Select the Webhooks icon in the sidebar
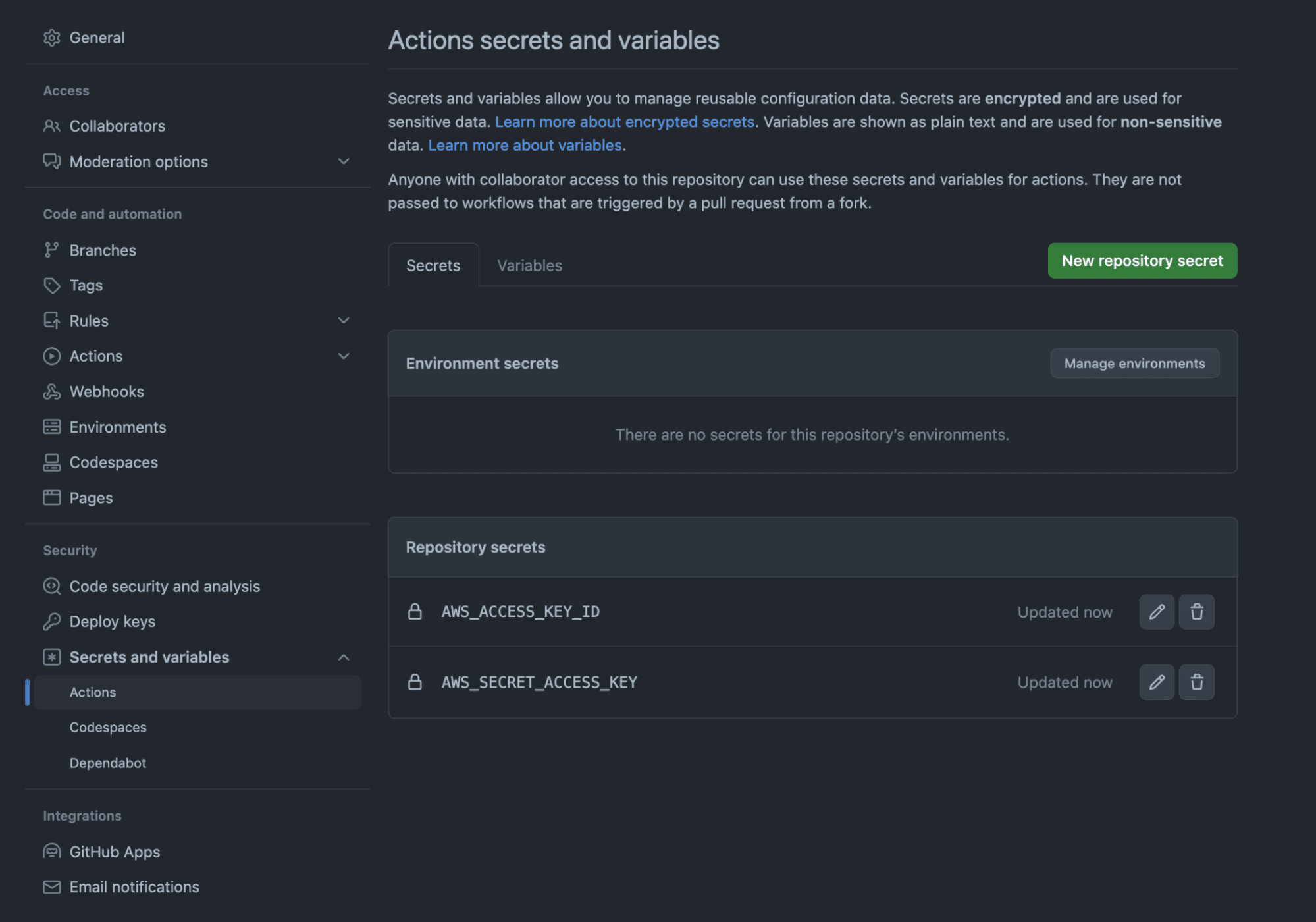Screen dimensions: 1316x922 (x=51, y=391)
